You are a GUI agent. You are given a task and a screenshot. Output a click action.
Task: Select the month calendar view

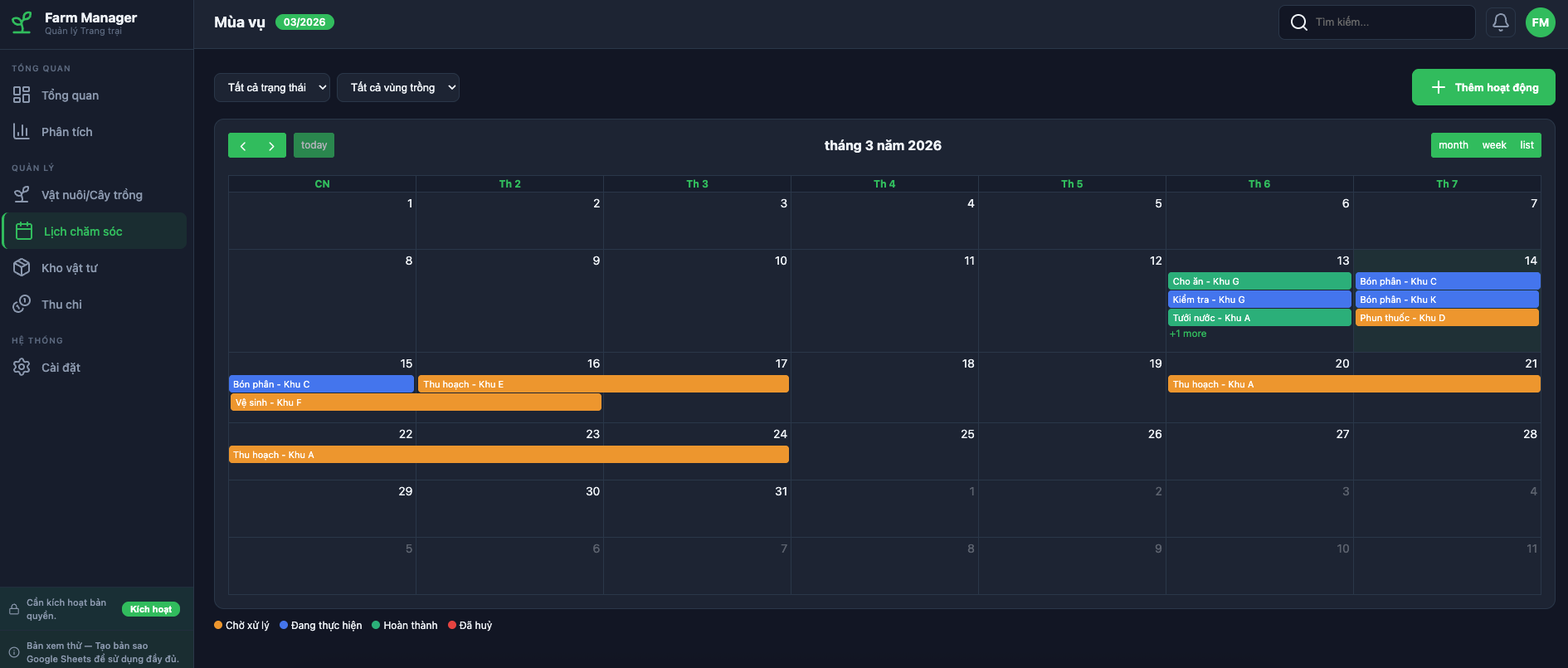pyautogui.click(x=1453, y=145)
